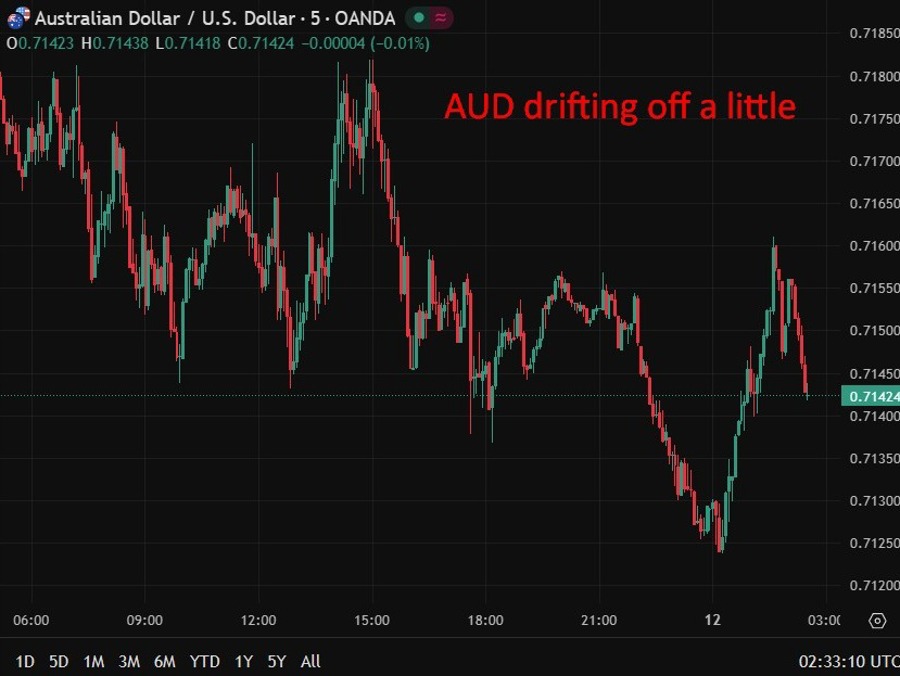Click the pink approximate-data indicator icon

point(441,18)
